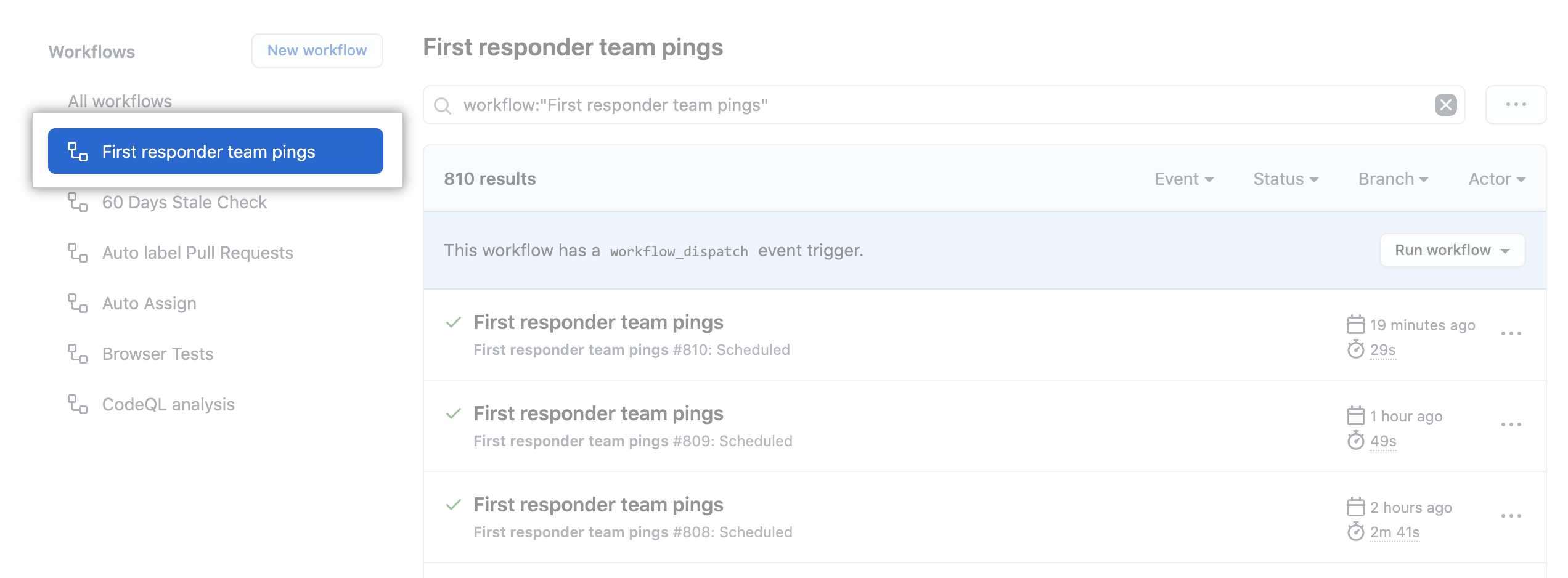The width and height of the screenshot is (1568, 578).
Task: Expand the Status filter dropdown
Action: coord(1286,179)
